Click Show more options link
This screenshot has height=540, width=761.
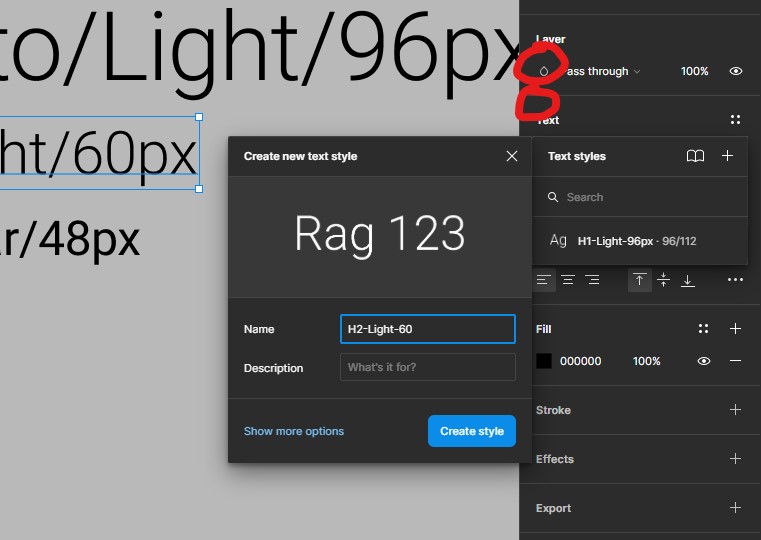[294, 431]
